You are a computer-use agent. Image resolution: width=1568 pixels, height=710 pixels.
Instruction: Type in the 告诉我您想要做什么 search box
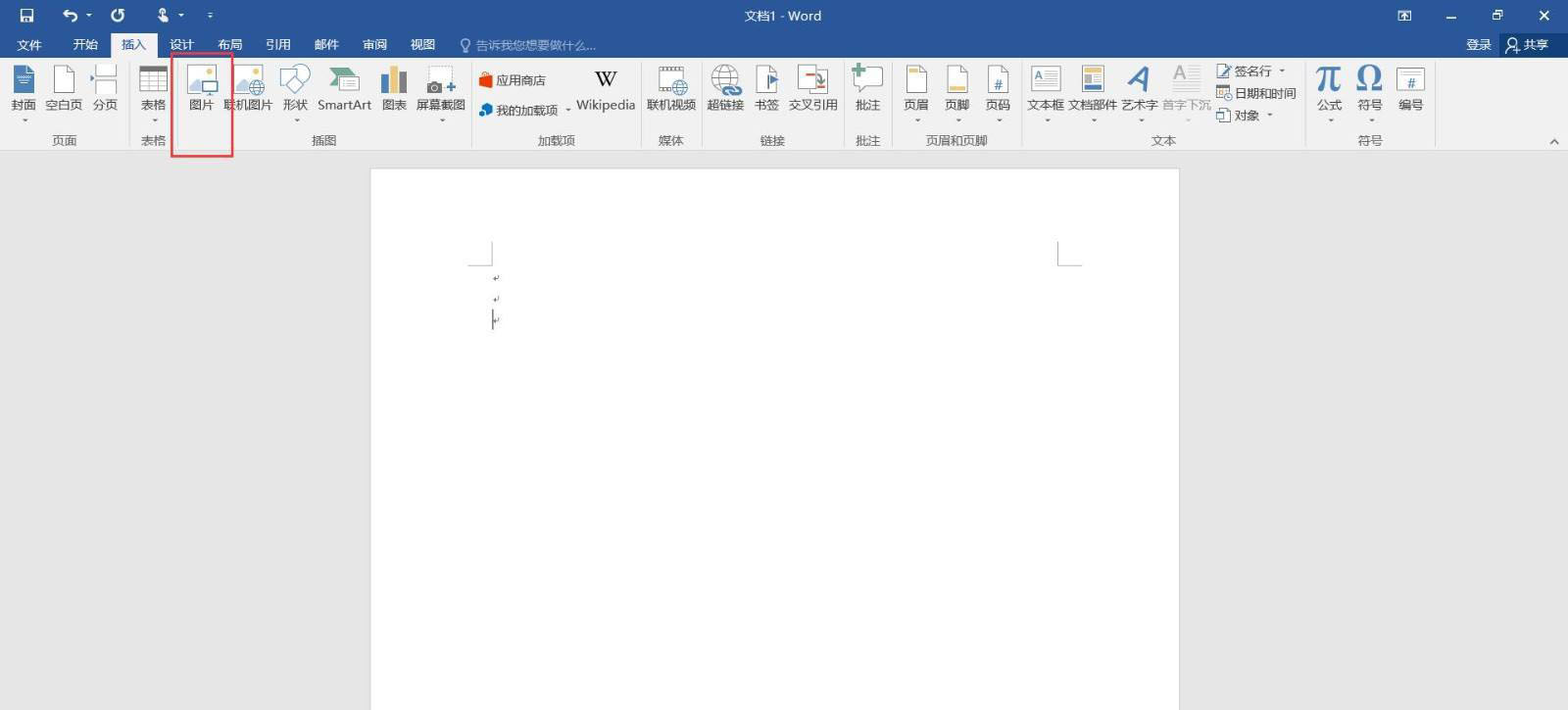coord(535,45)
